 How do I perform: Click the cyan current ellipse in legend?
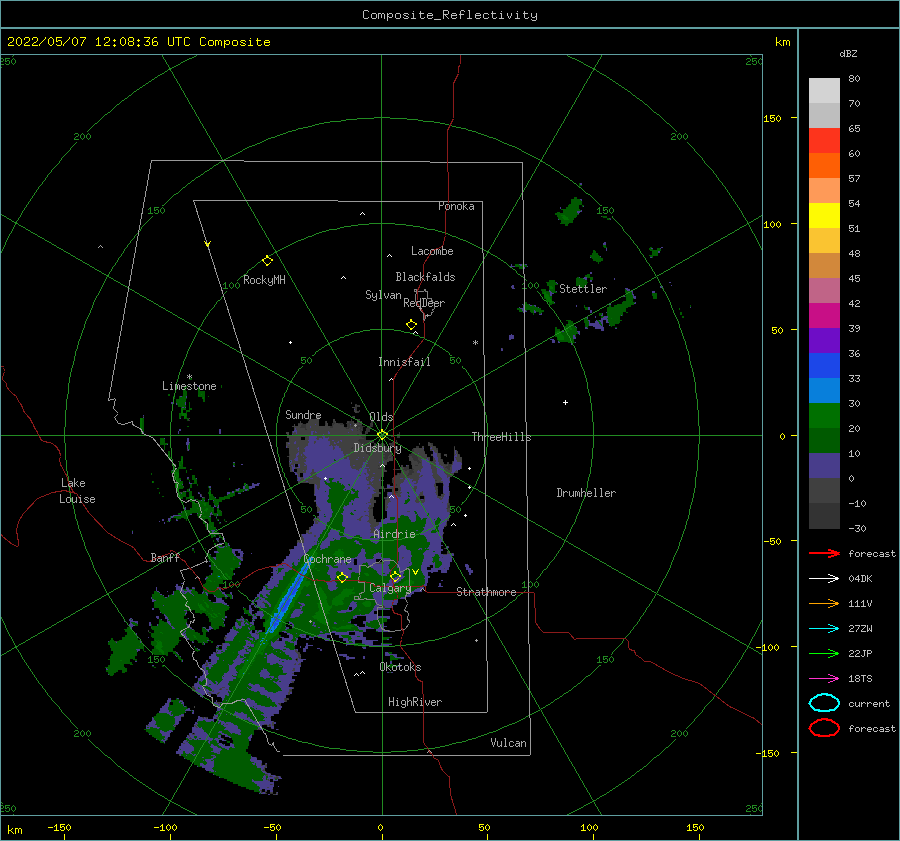coord(824,703)
